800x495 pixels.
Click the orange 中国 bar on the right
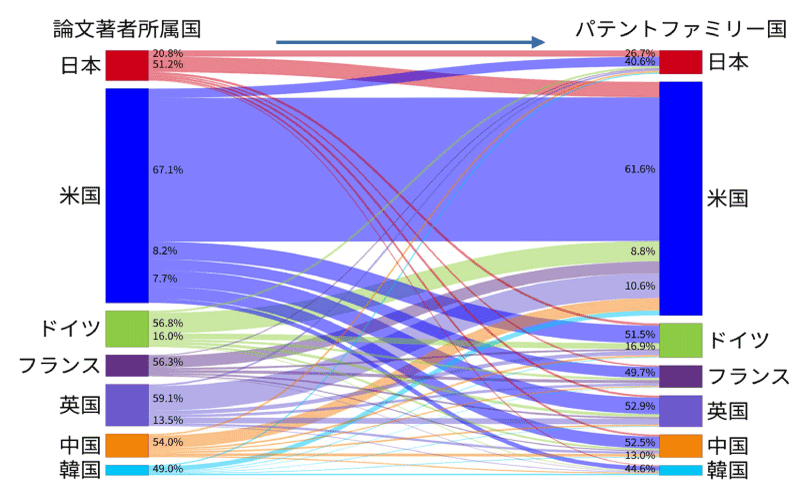(680, 445)
